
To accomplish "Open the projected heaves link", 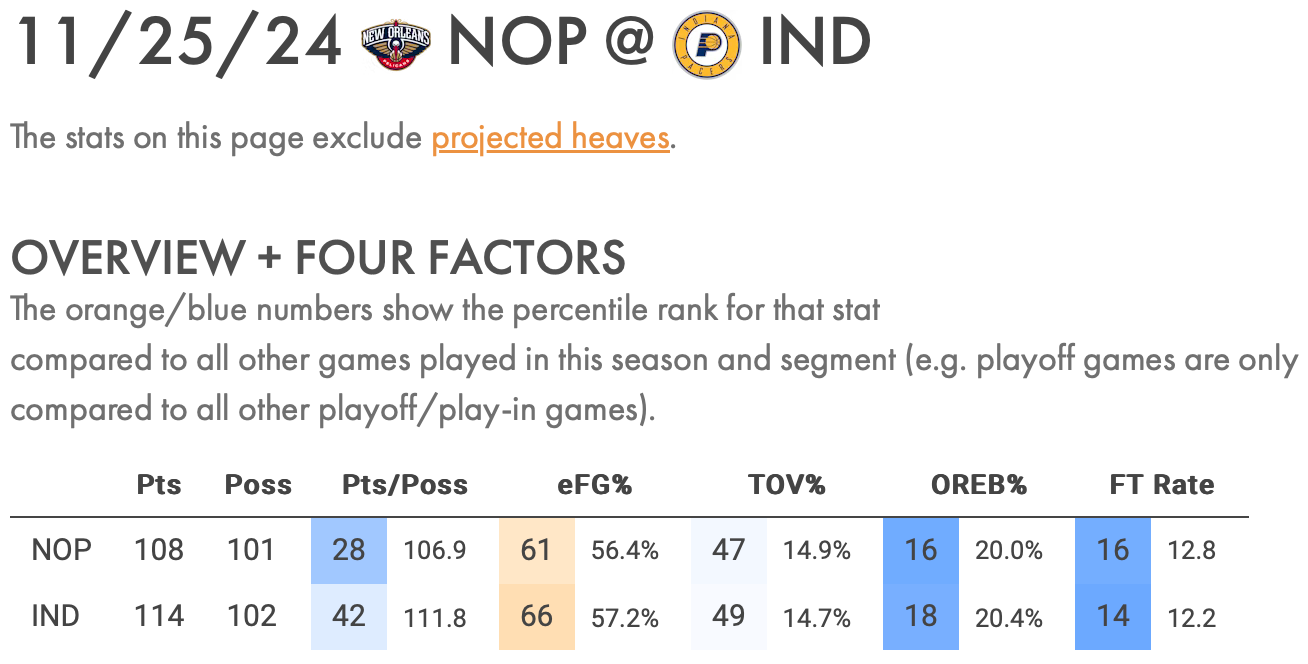I will point(550,137).
